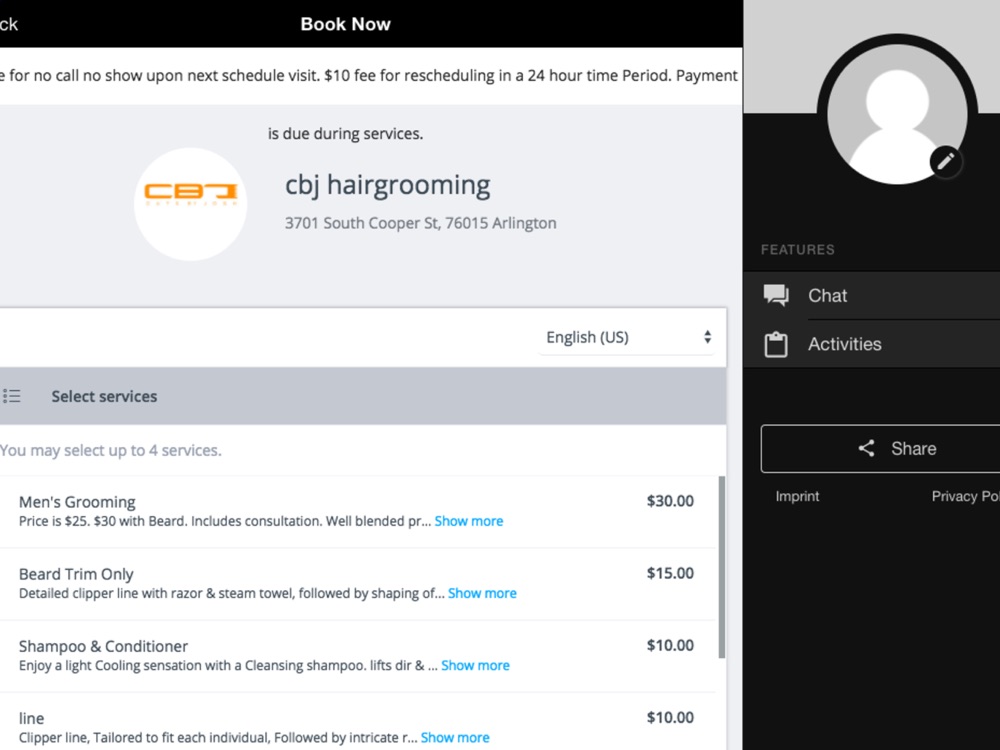Select the Shampoo & Conditioner service
This screenshot has height=750, width=1000.
click(357, 656)
